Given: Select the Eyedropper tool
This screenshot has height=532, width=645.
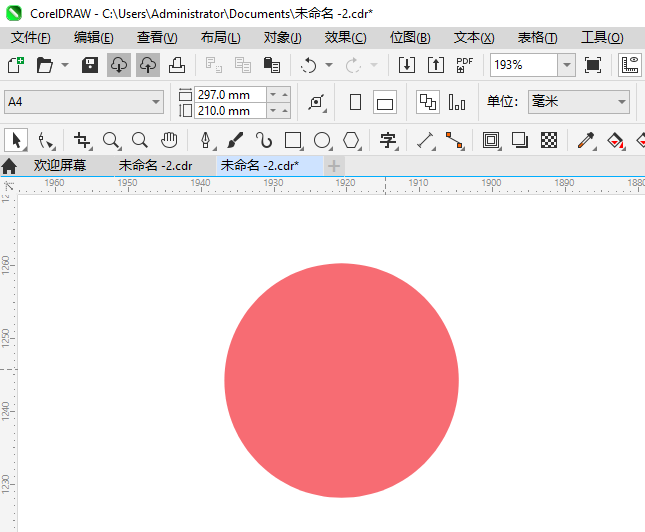Looking at the screenshot, I should pos(587,140).
